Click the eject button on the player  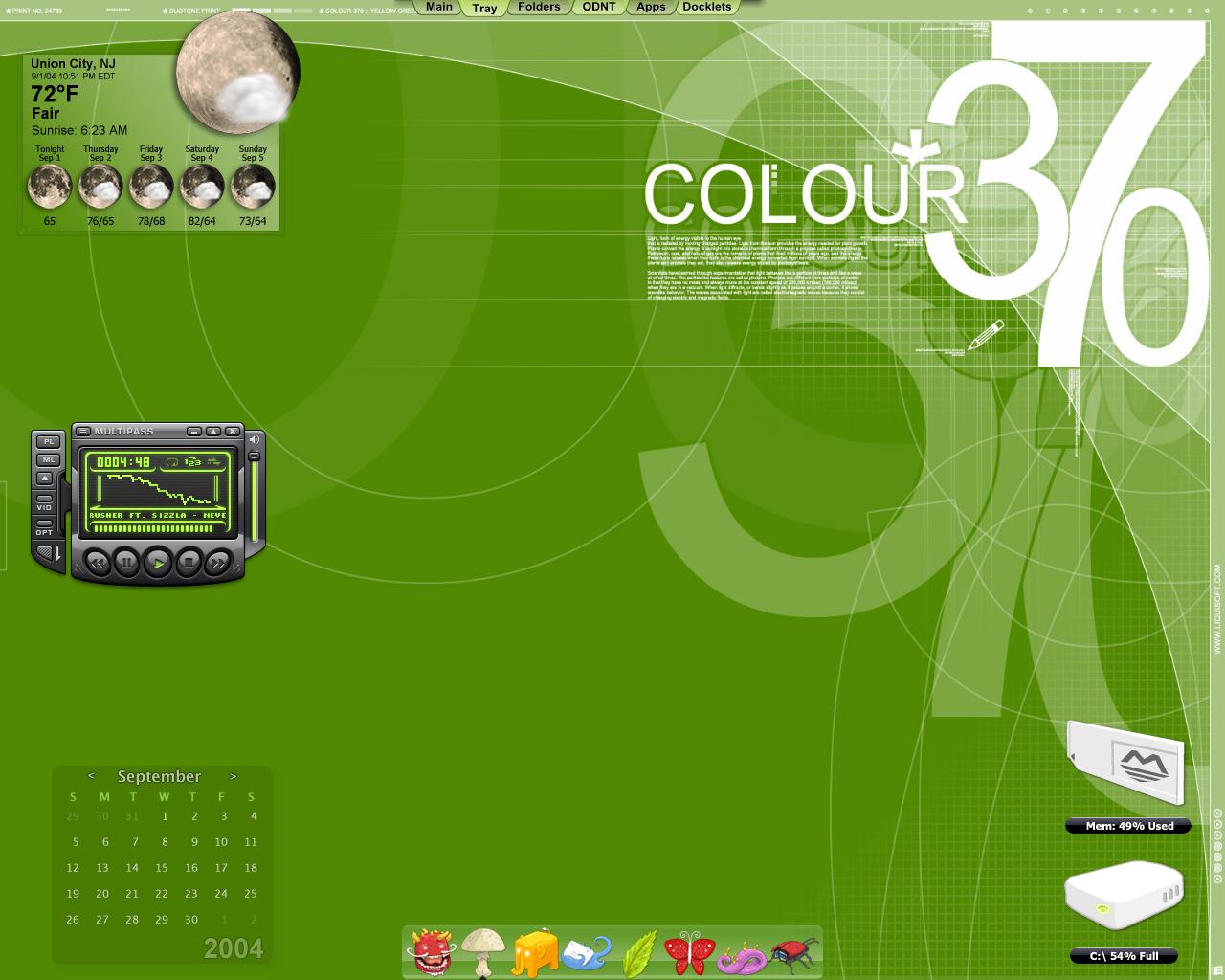[44, 479]
